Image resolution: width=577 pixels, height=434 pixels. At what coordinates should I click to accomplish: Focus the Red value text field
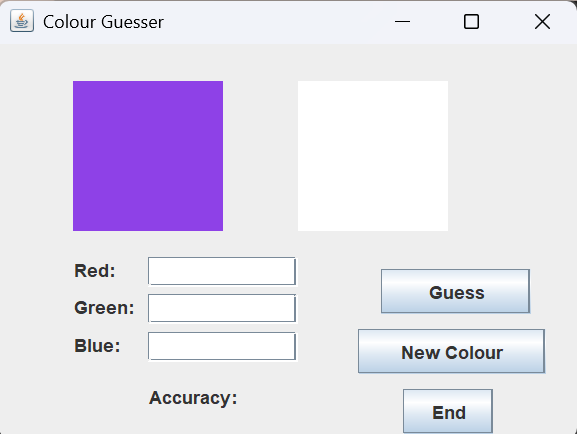click(222, 271)
